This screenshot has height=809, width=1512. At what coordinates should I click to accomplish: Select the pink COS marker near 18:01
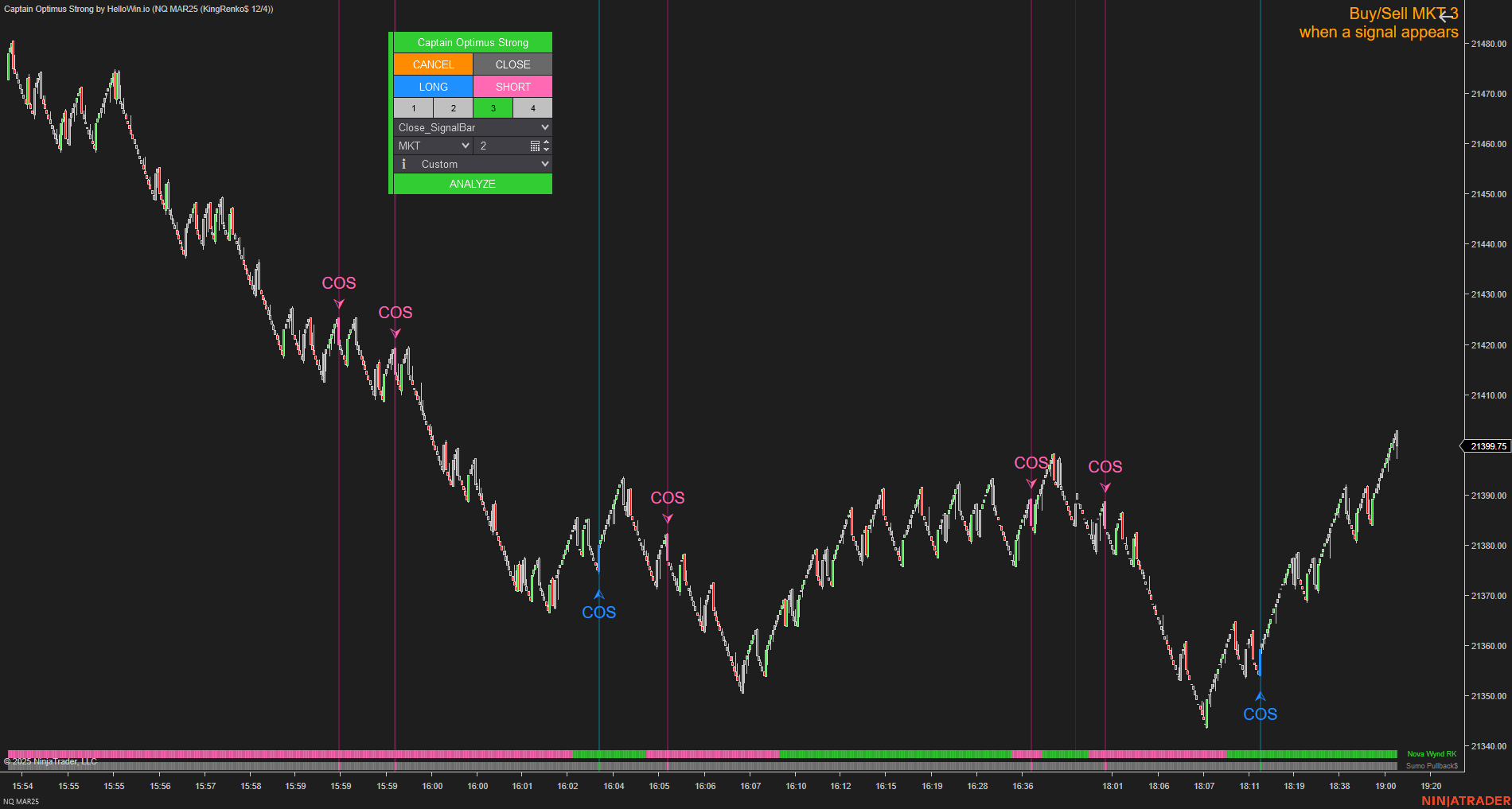click(x=1105, y=488)
